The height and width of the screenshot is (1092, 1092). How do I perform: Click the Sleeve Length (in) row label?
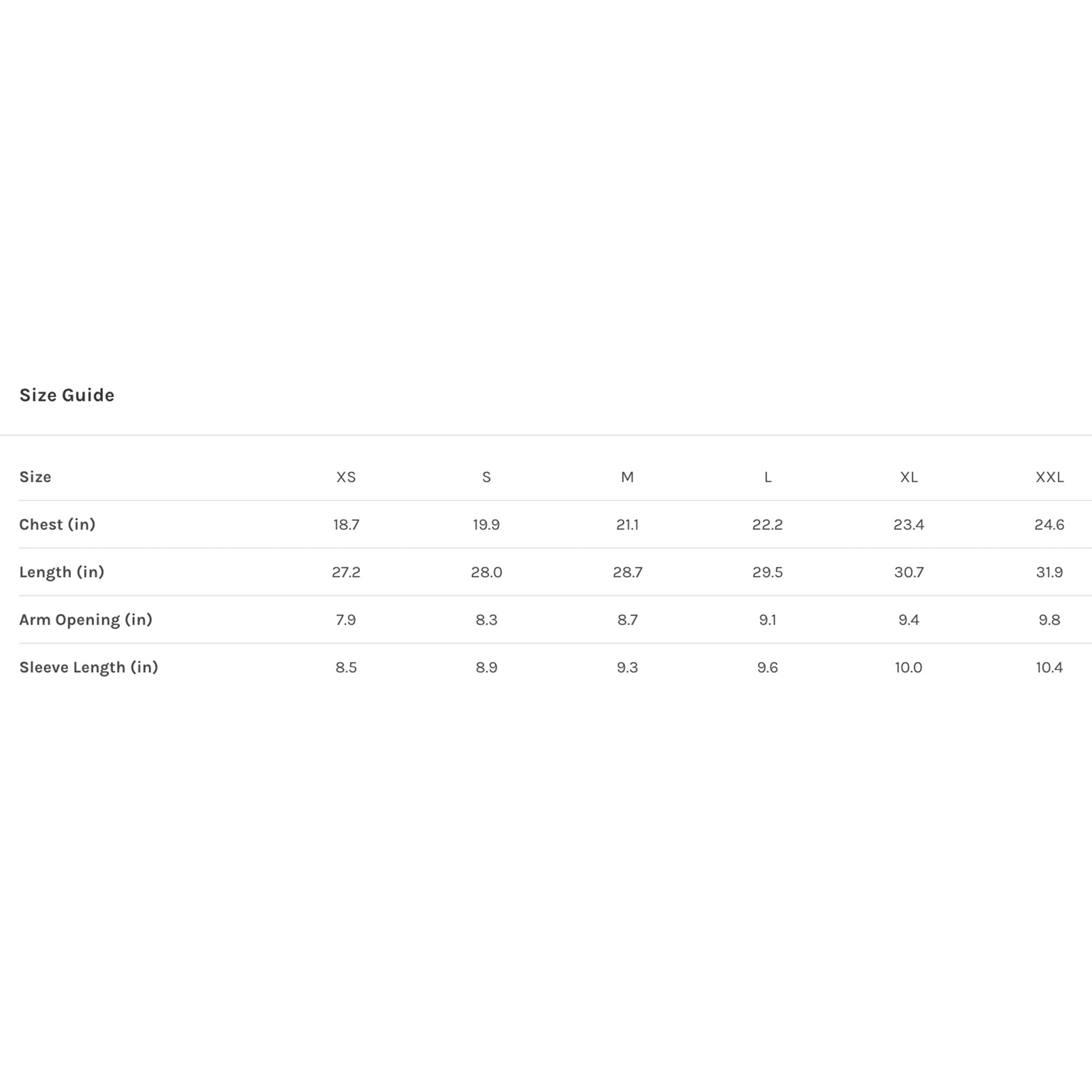click(x=89, y=667)
